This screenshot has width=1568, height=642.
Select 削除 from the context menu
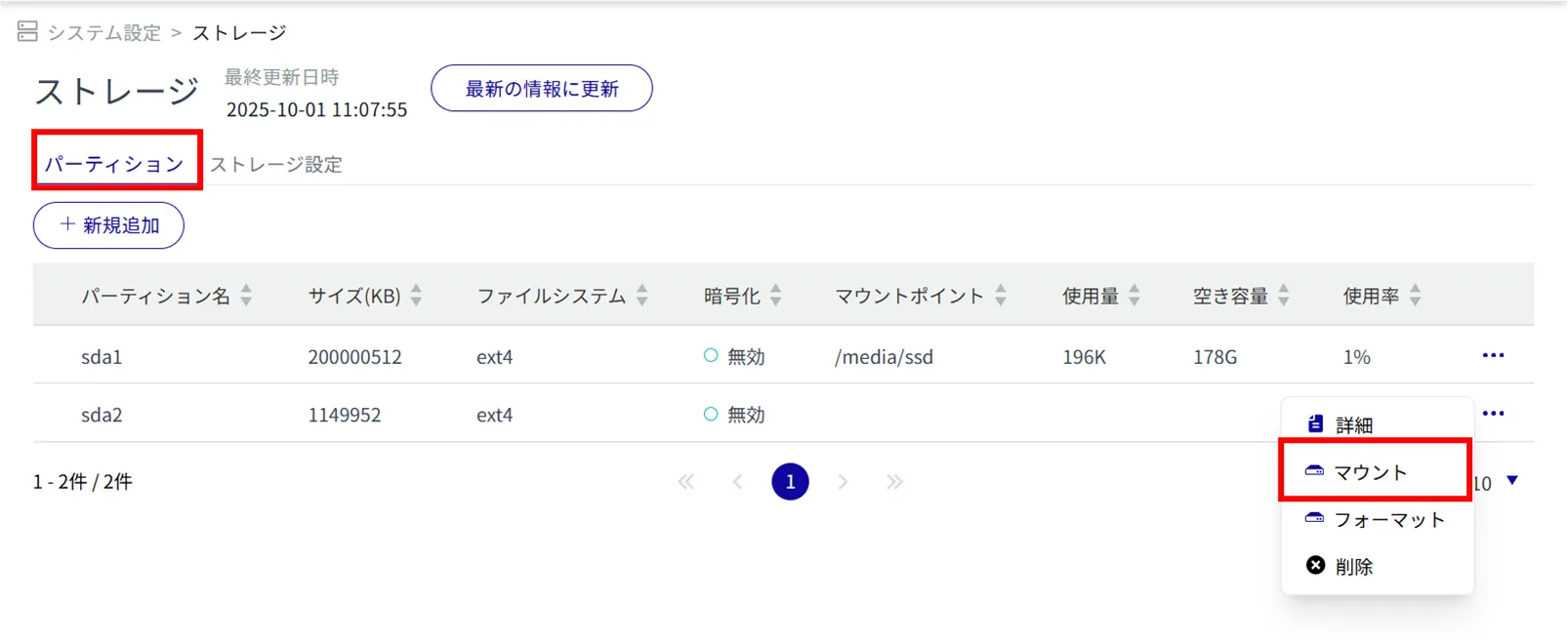pos(1353,567)
